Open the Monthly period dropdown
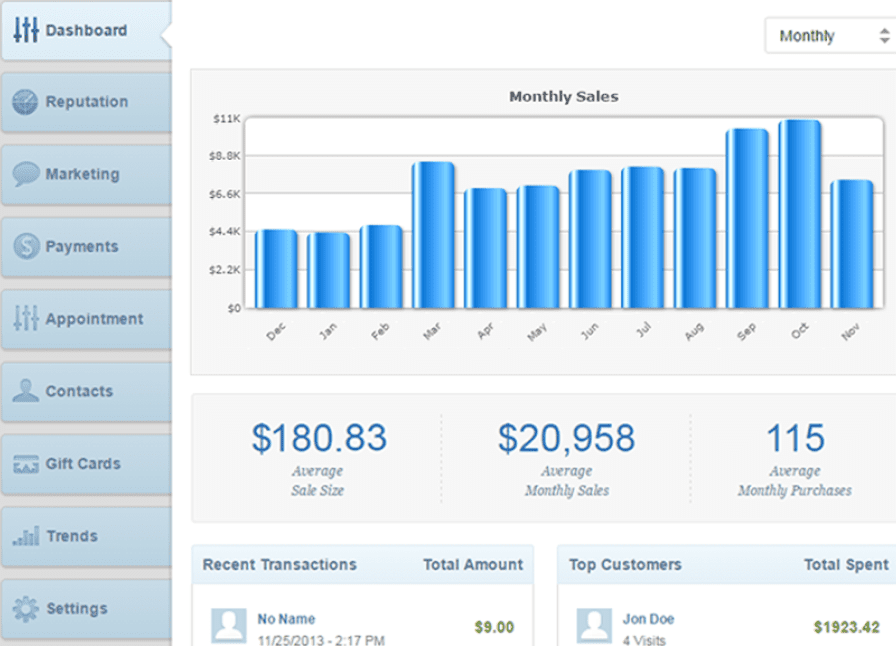Image resolution: width=896 pixels, height=646 pixels. (828, 36)
